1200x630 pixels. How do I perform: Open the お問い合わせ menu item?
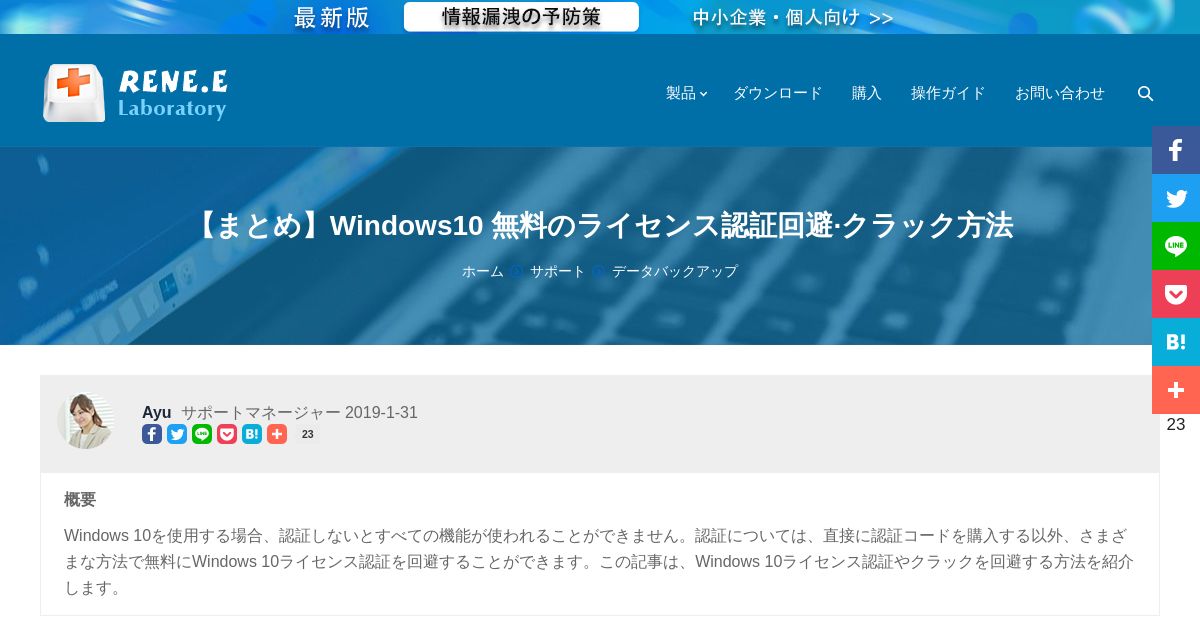click(x=1060, y=93)
